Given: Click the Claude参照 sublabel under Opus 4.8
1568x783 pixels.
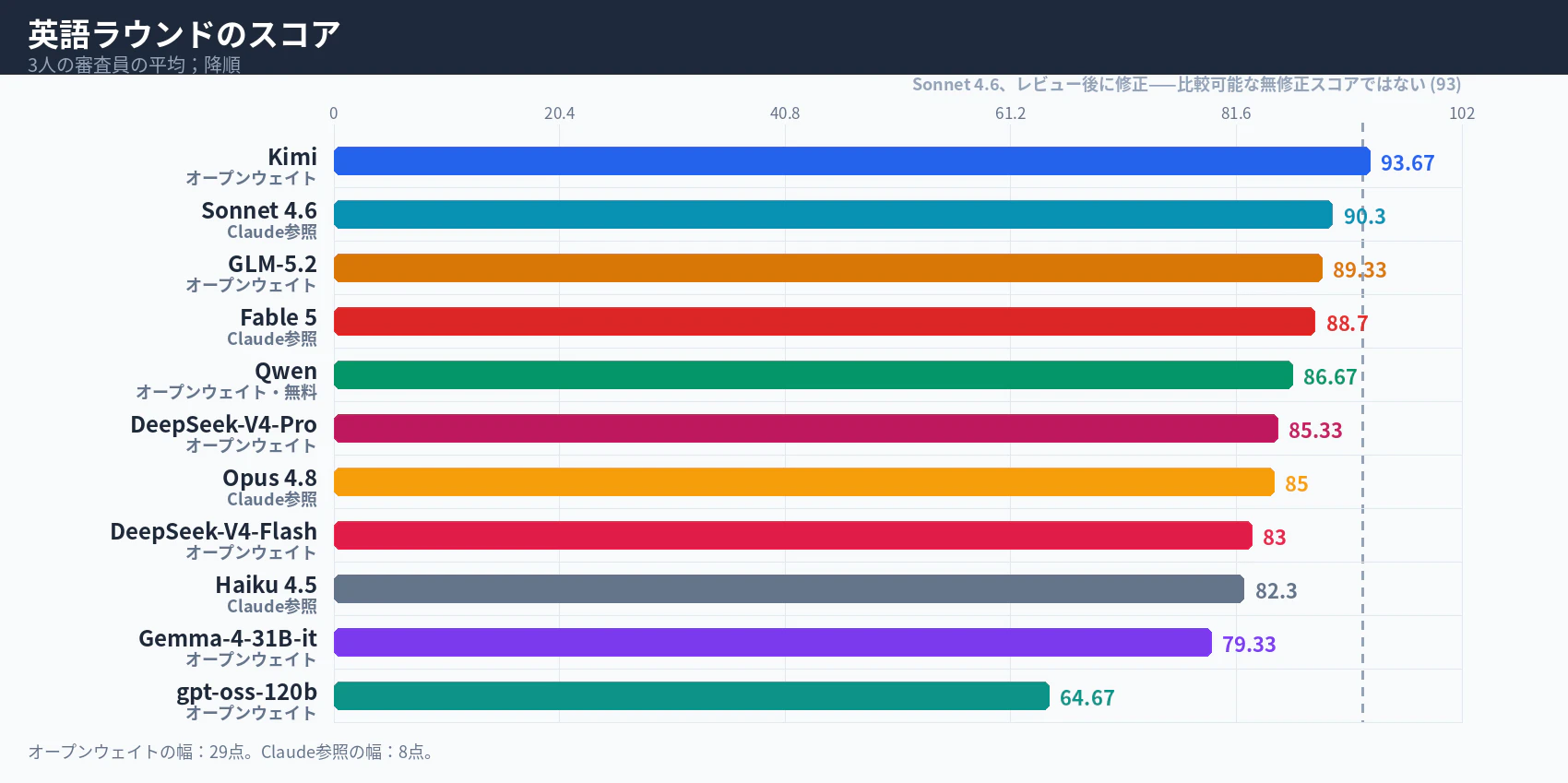Looking at the screenshot, I should click(x=272, y=499).
